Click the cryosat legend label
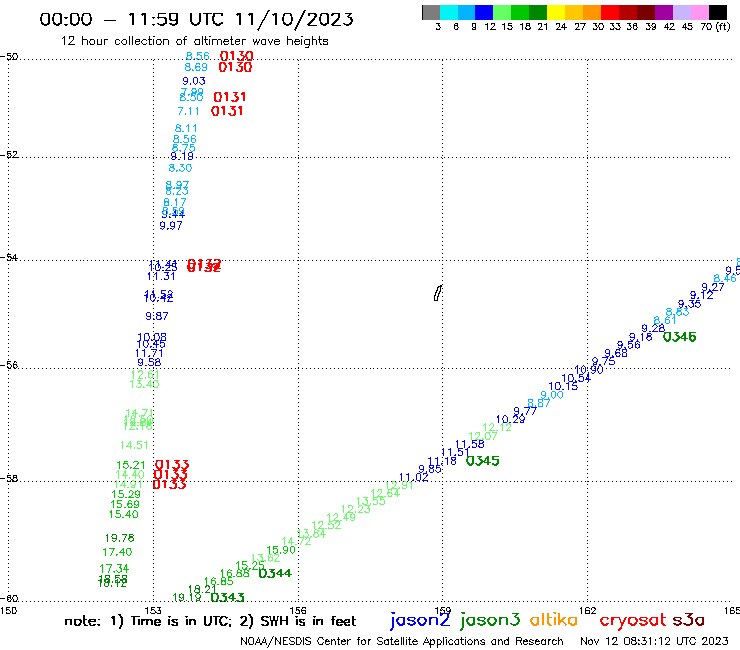Image resolution: width=740 pixels, height=650 pixels. (633, 621)
